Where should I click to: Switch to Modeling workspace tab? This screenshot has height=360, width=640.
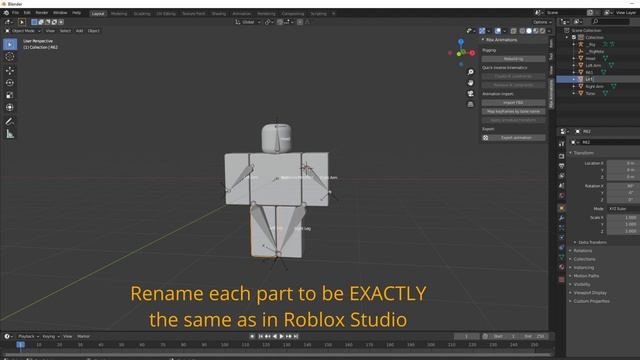click(x=119, y=13)
